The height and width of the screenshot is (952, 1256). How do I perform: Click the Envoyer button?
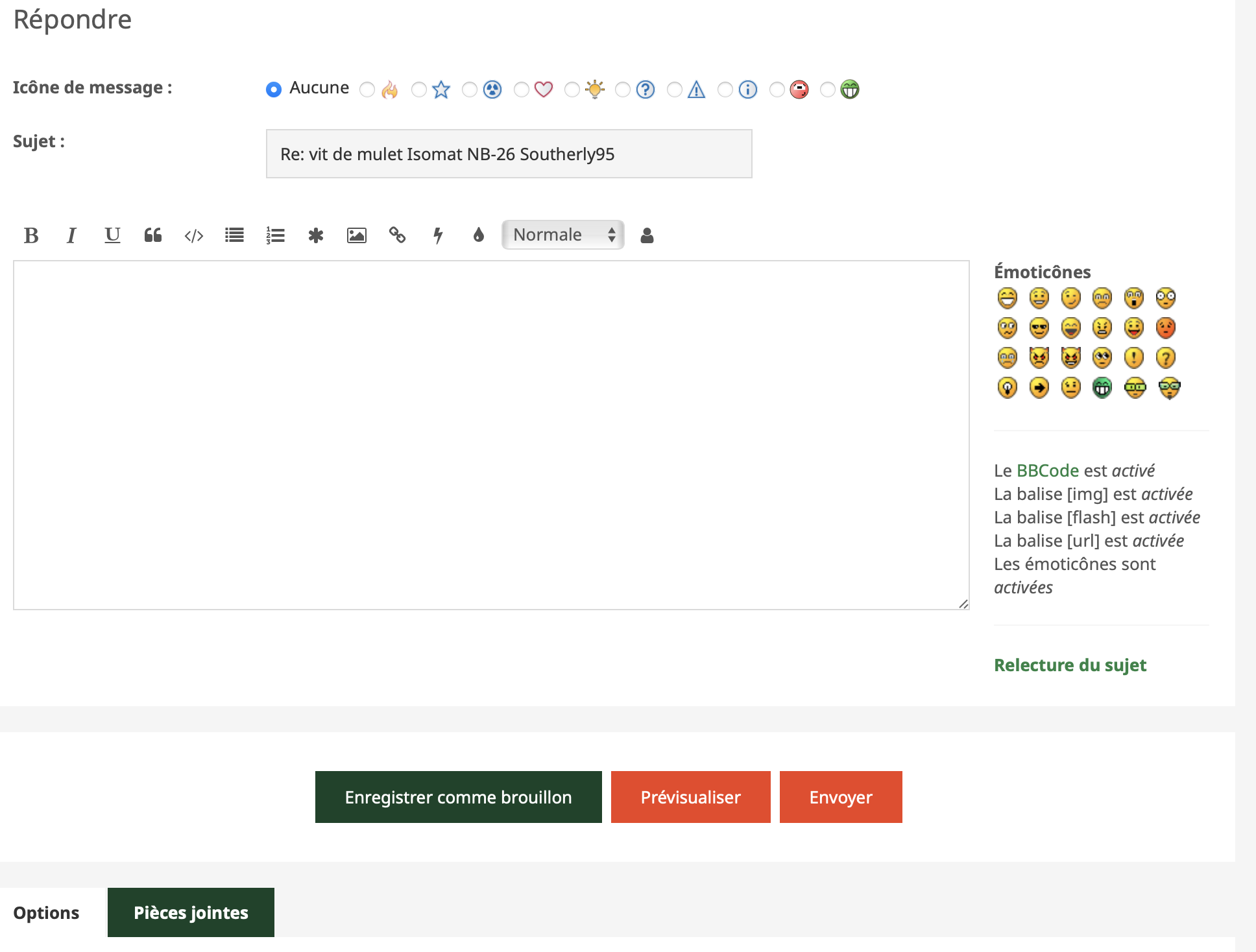point(840,797)
